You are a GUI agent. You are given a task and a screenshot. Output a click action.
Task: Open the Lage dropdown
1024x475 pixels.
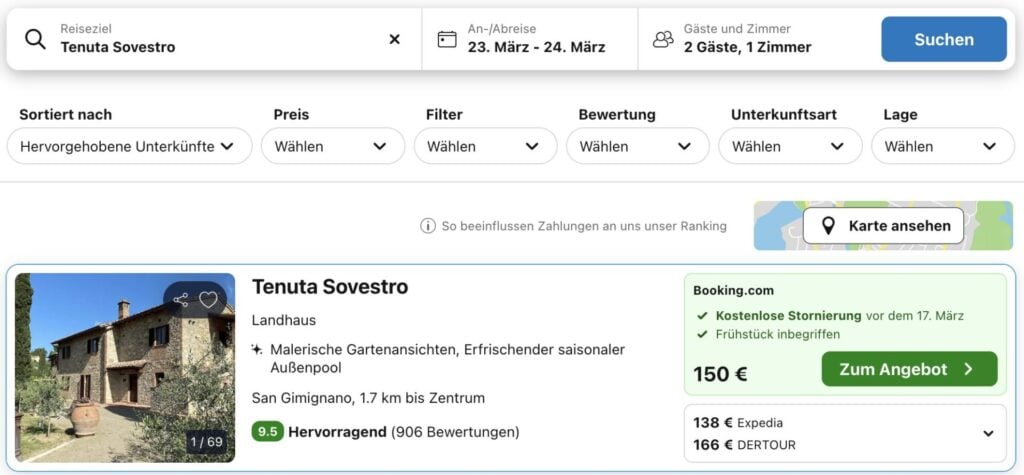pyautogui.click(x=942, y=146)
